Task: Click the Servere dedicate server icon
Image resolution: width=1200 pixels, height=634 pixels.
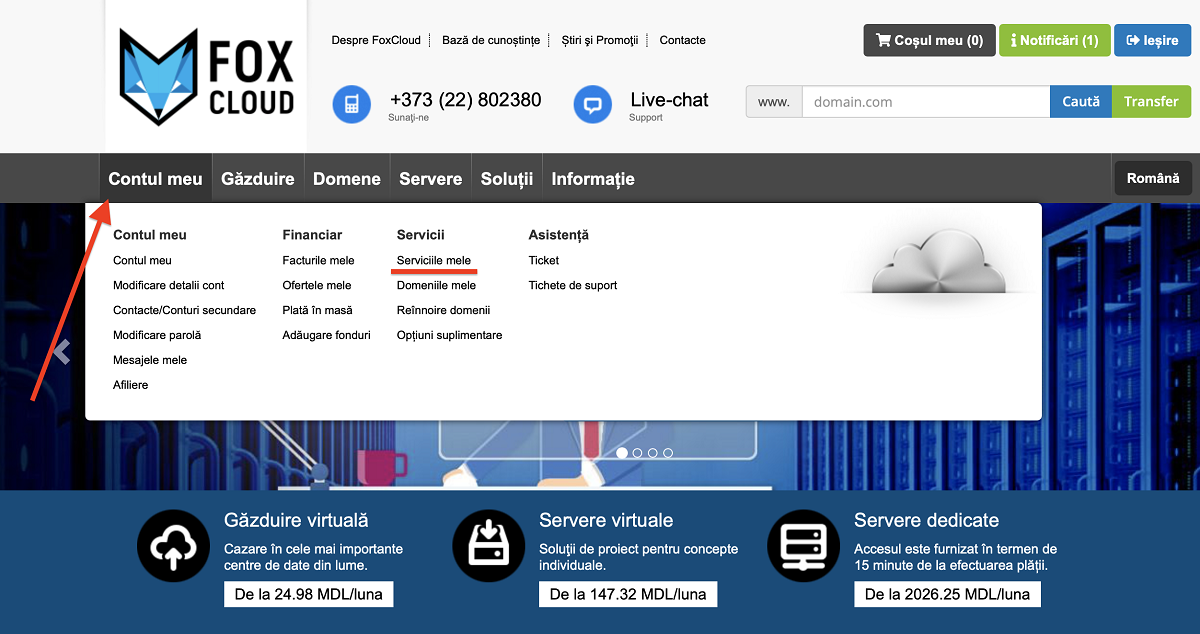Action: pyautogui.click(x=803, y=545)
